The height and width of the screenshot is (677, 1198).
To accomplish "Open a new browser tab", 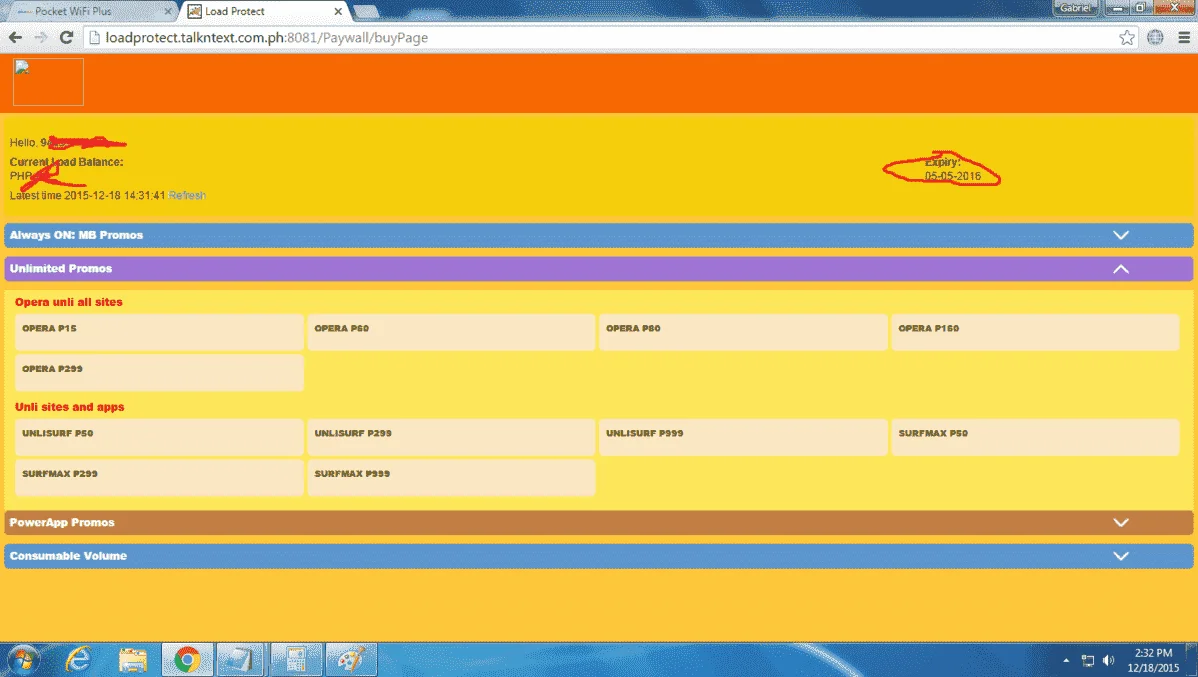I will (366, 11).
